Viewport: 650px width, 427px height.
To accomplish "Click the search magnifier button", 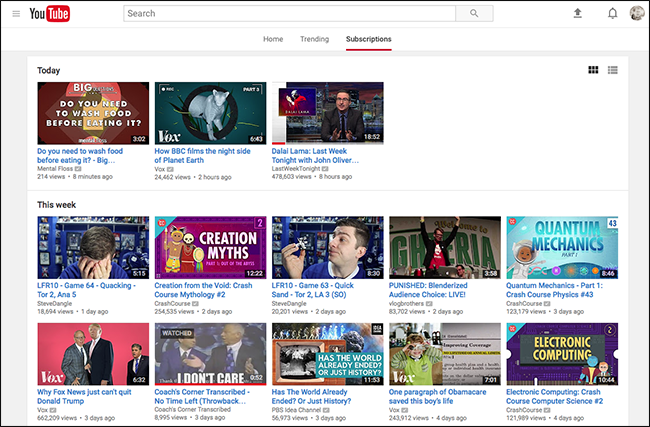I will pos(474,13).
